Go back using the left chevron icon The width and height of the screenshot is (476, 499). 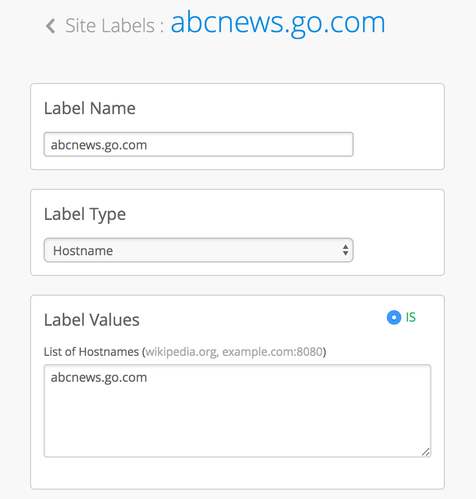point(51,26)
